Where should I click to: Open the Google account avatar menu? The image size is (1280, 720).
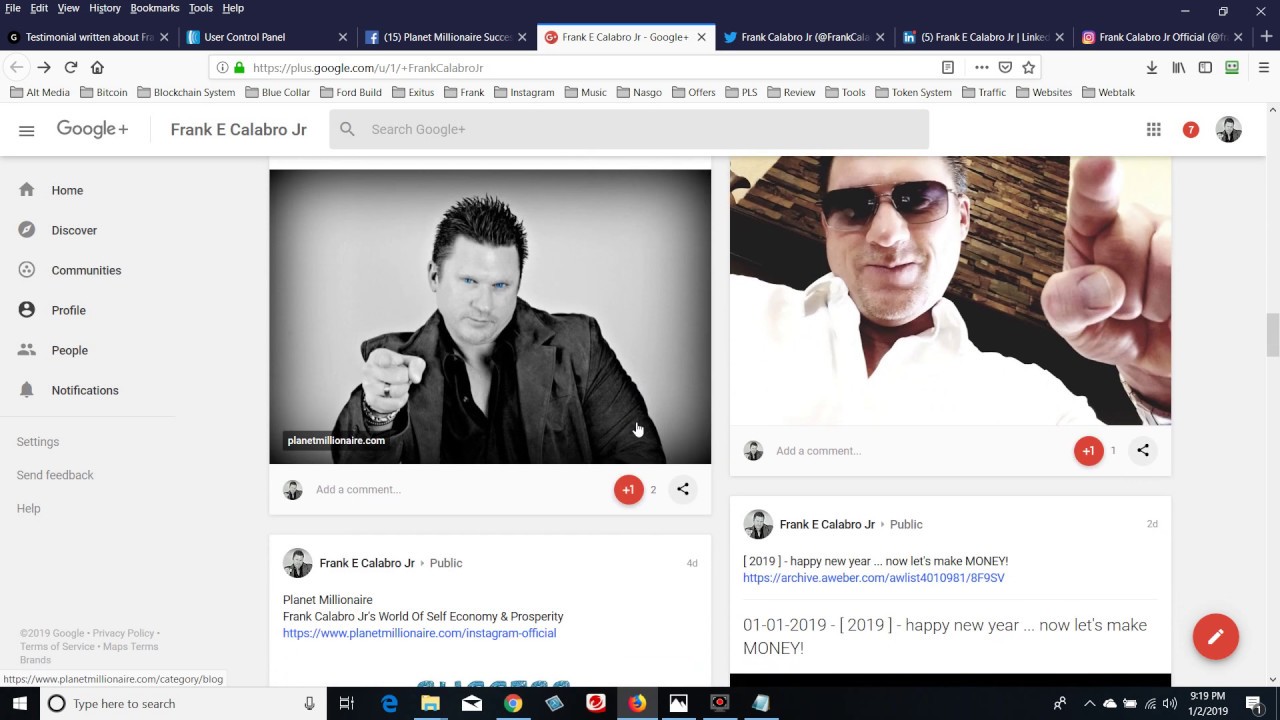point(1228,129)
